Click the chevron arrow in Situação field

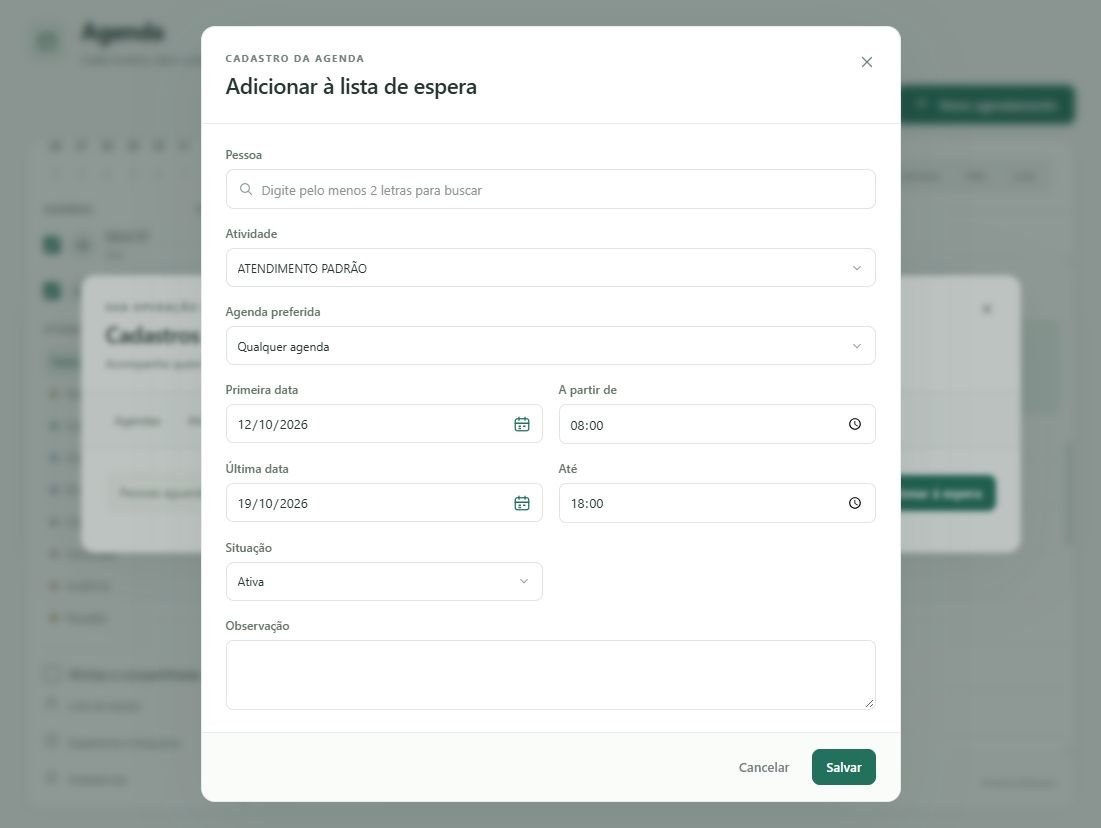(524, 581)
